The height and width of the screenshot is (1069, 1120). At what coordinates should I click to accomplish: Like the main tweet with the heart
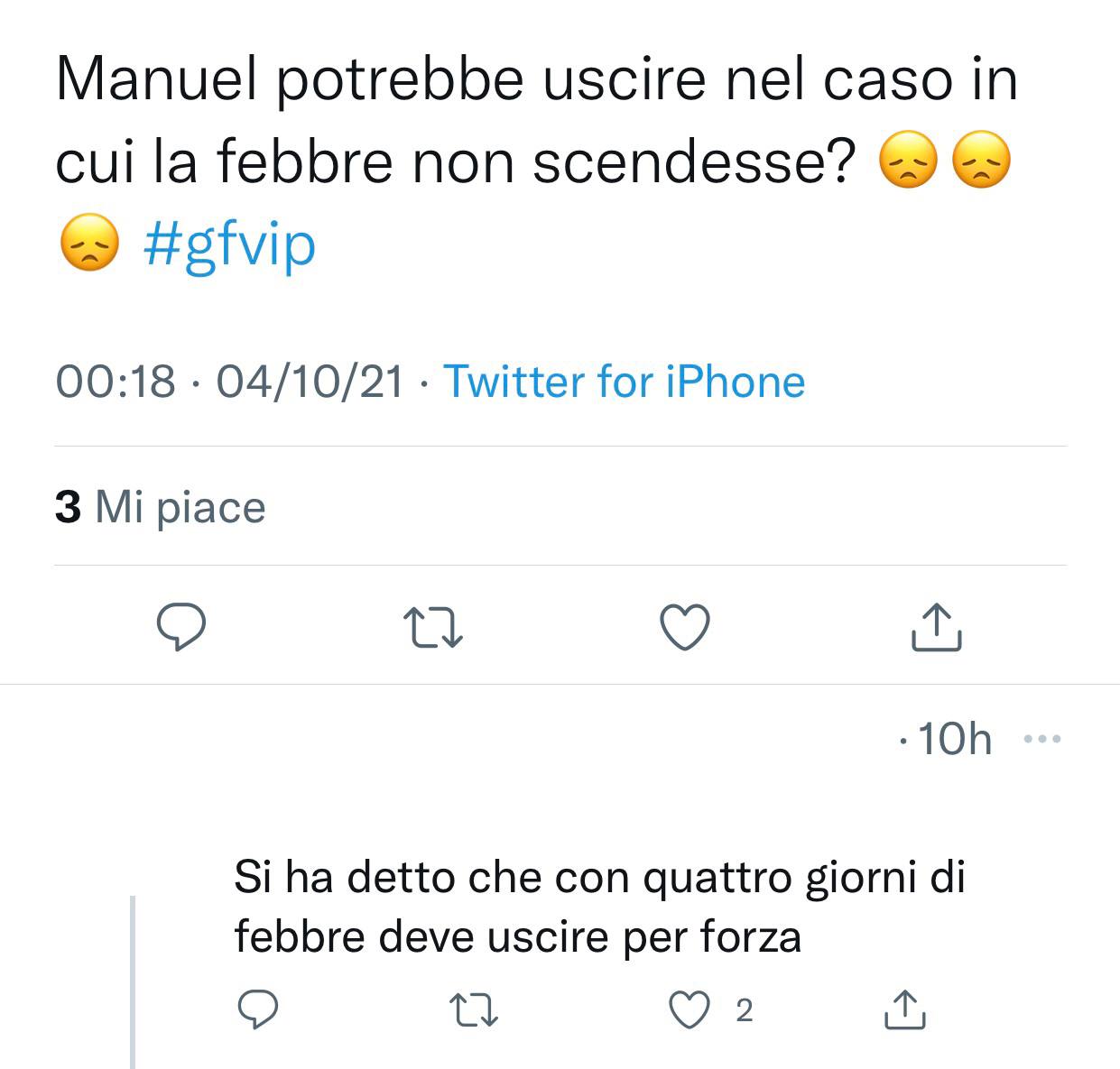685,627
